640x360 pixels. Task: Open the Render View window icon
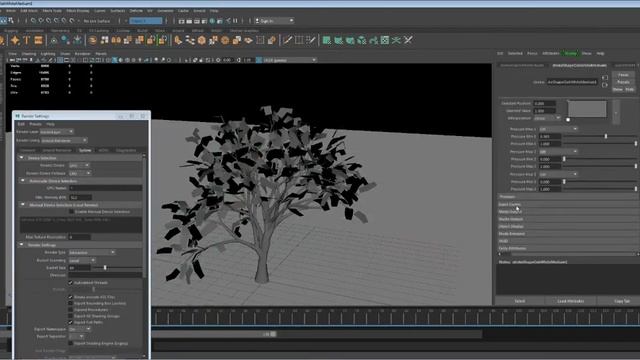(x=182, y=21)
